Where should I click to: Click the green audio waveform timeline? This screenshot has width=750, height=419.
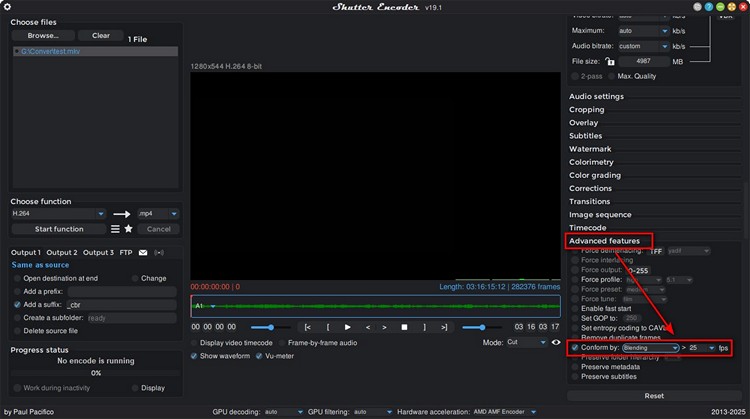tap(375, 306)
